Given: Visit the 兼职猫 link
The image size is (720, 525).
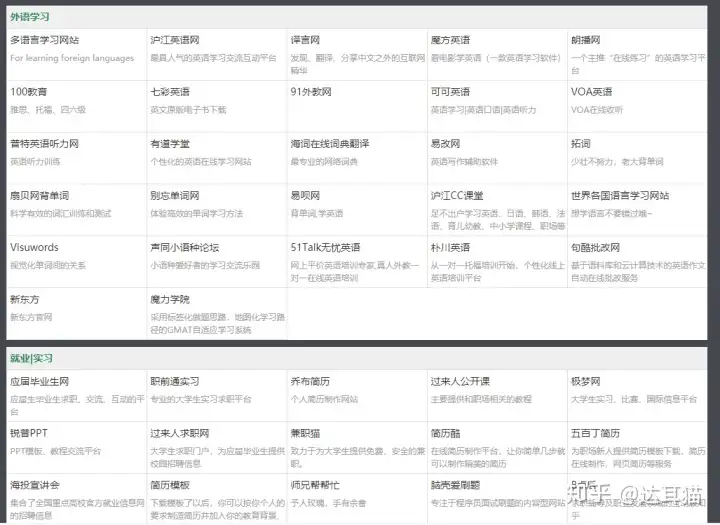Looking at the screenshot, I should tap(305, 433).
